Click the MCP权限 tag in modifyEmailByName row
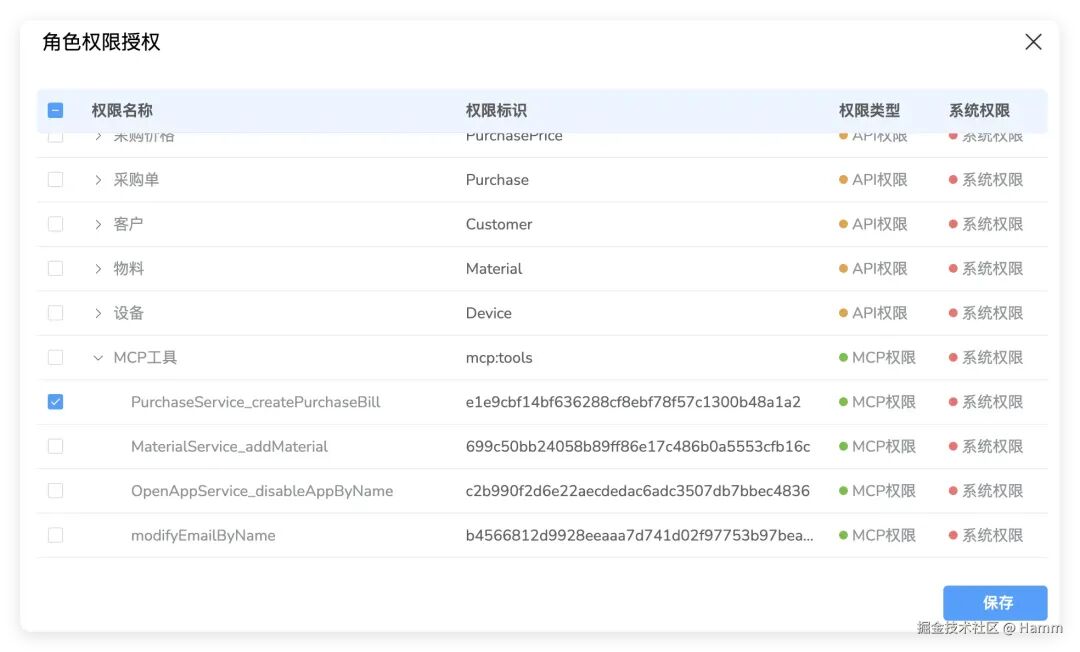 (878, 536)
